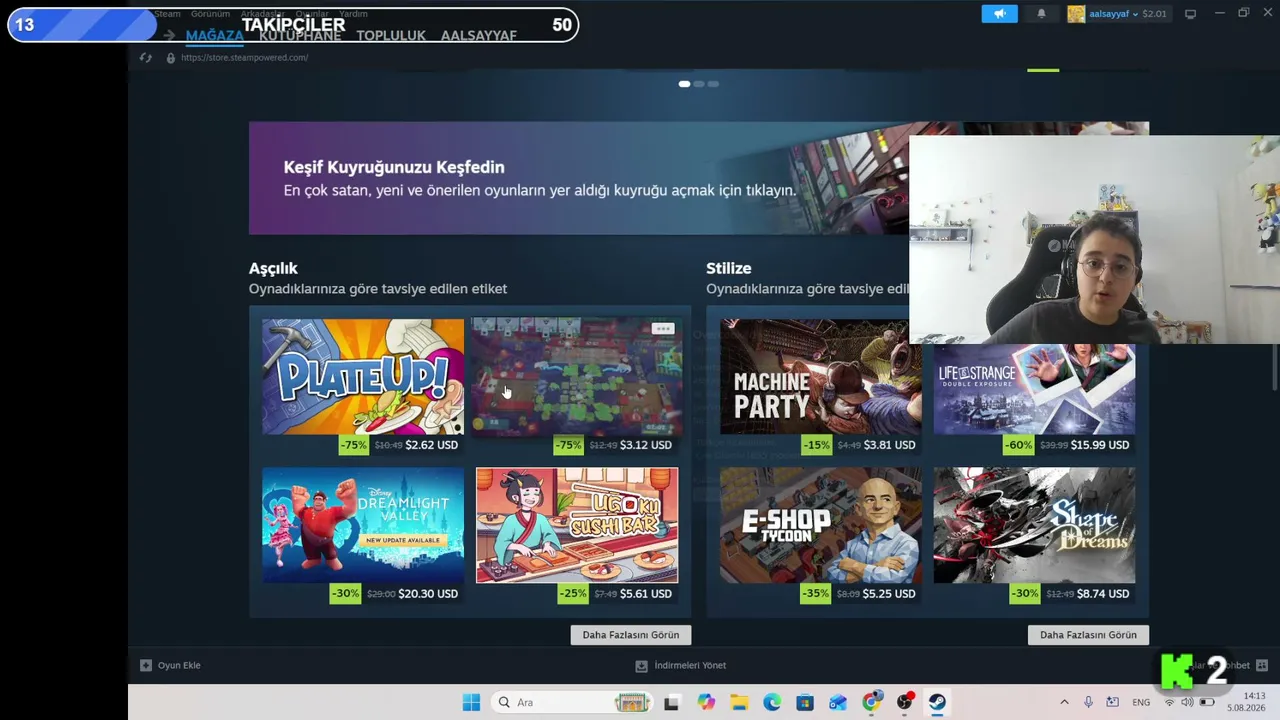Open the Keşif Kuyruğunuzu Keşfedin banner

coord(579,178)
